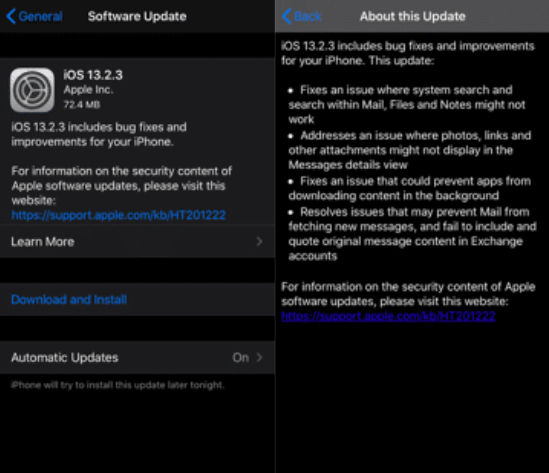The image size is (549, 473).
Task: Tap the 'install this update later tonight' note
Action: point(117,385)
